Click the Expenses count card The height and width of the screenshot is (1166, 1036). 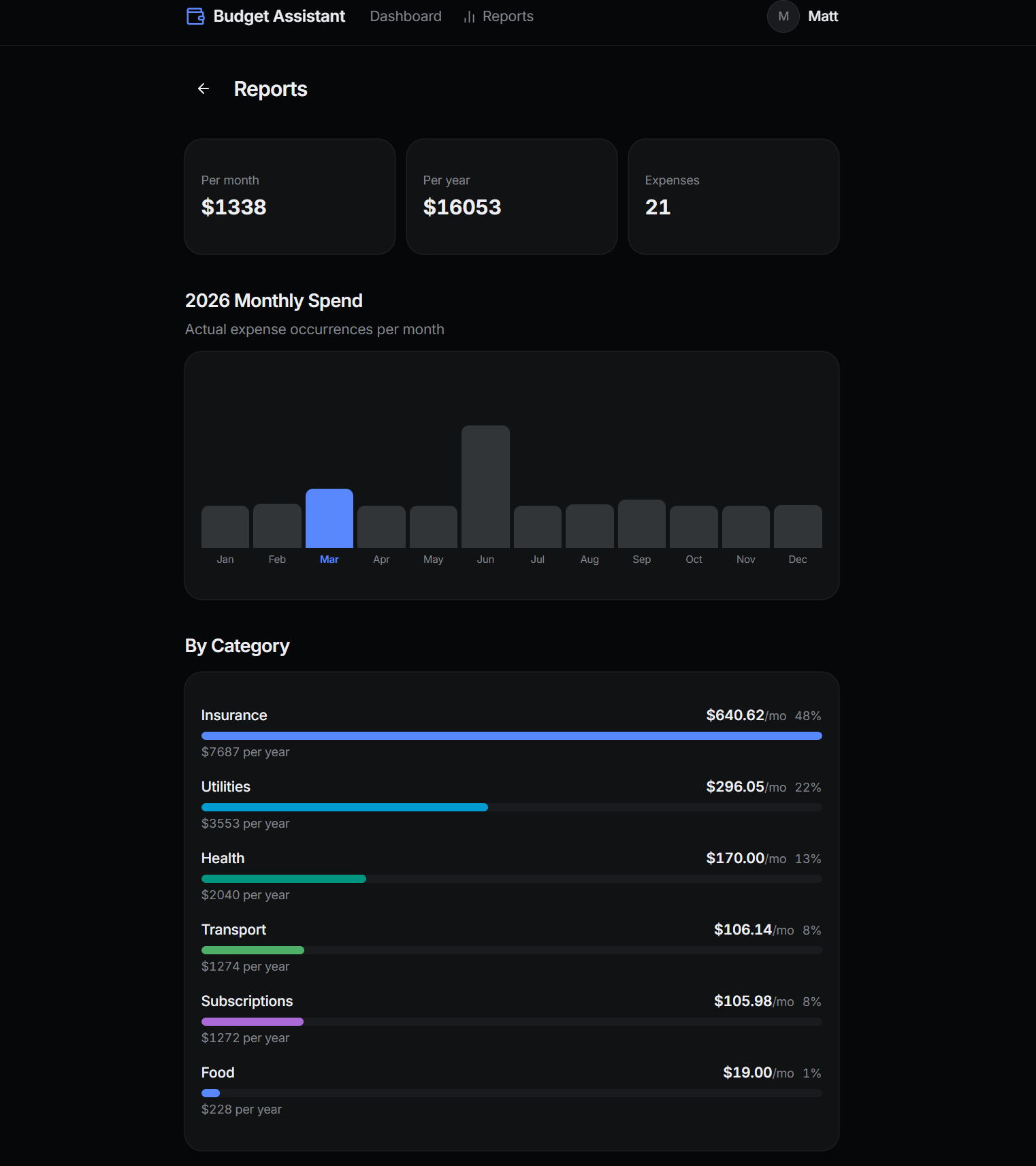pos(733,197)
